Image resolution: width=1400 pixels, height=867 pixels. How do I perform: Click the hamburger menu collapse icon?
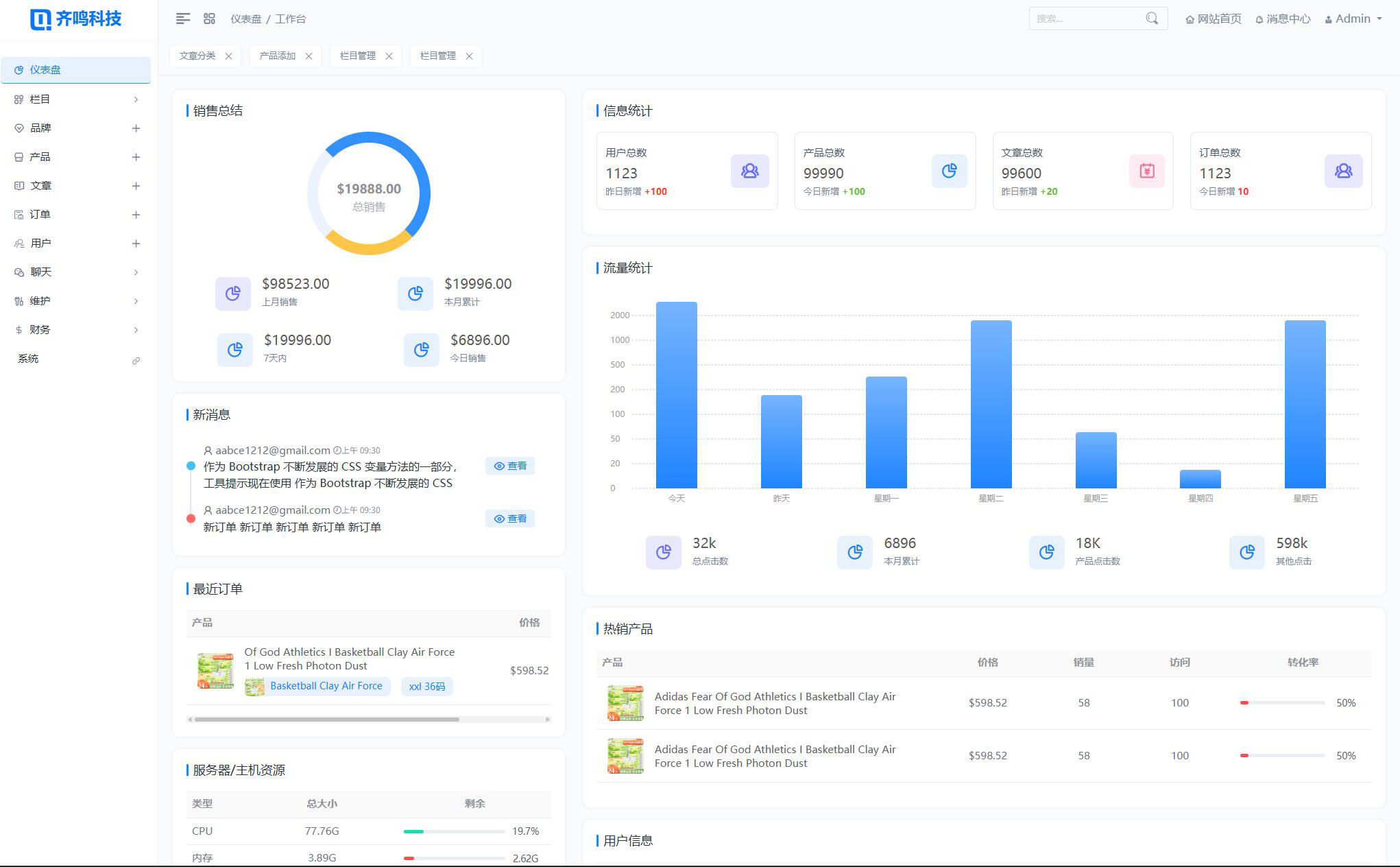[x=182, y=19]
